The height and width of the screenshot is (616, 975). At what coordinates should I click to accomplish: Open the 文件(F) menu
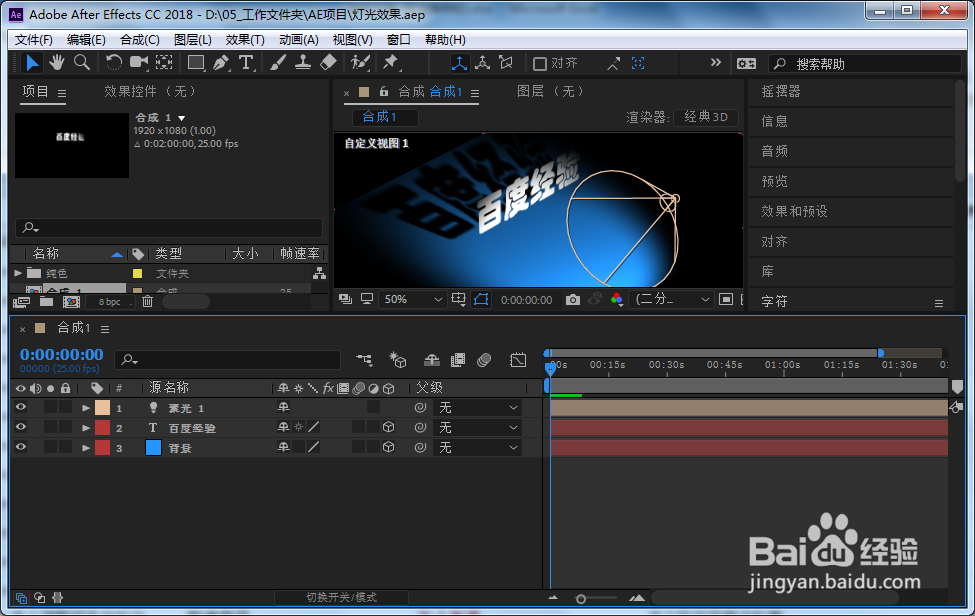(34, 40)
